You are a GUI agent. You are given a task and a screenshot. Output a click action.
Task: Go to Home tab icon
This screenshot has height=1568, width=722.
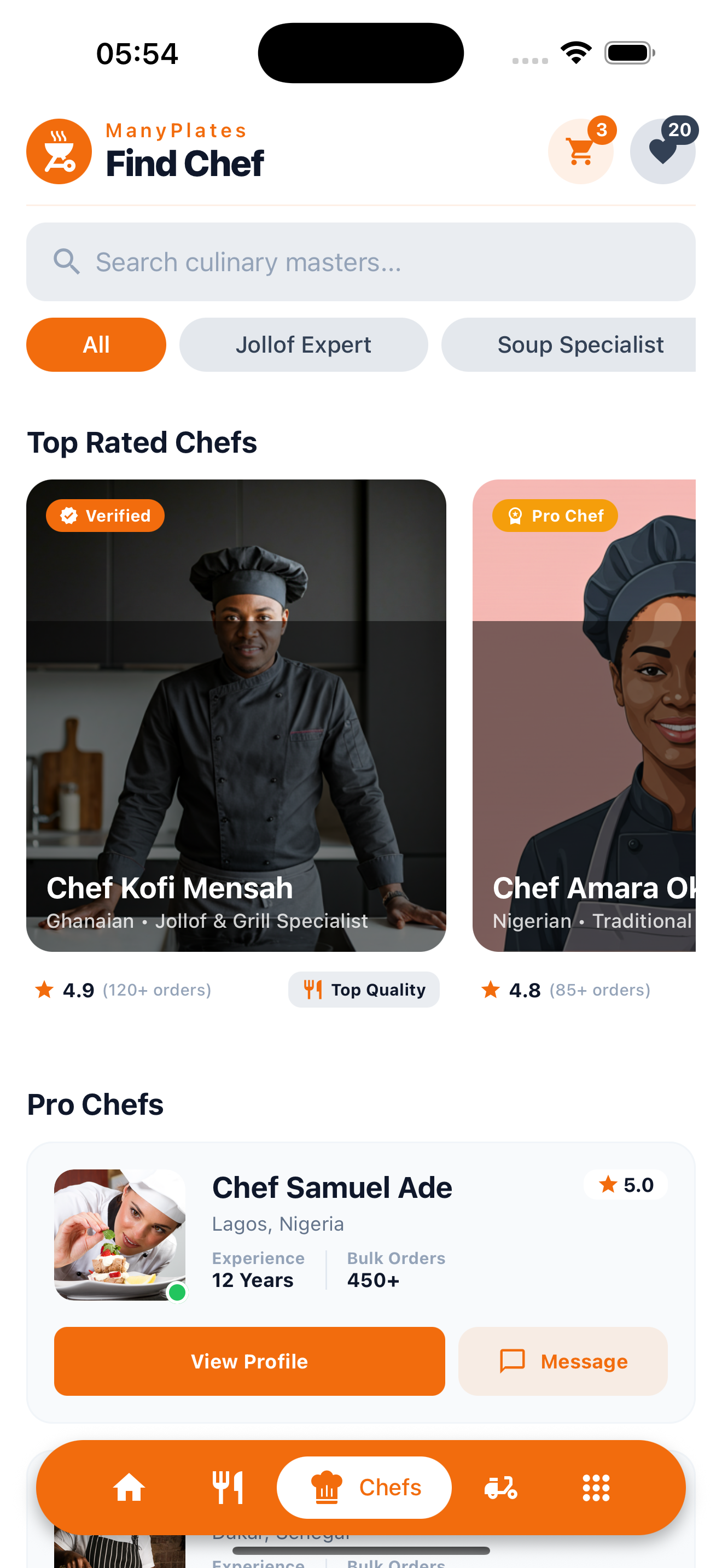click(129, 1487)
